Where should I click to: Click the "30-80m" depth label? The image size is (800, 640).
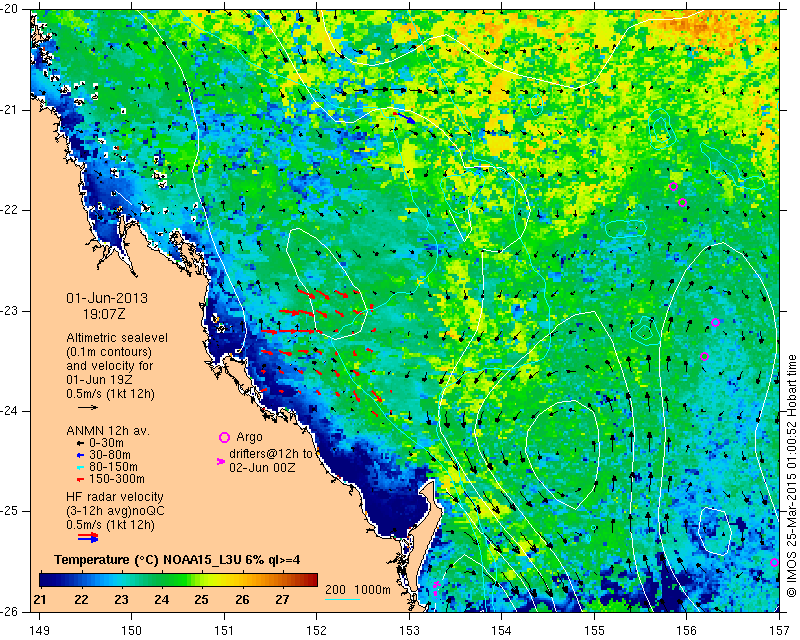pos(109,455)
